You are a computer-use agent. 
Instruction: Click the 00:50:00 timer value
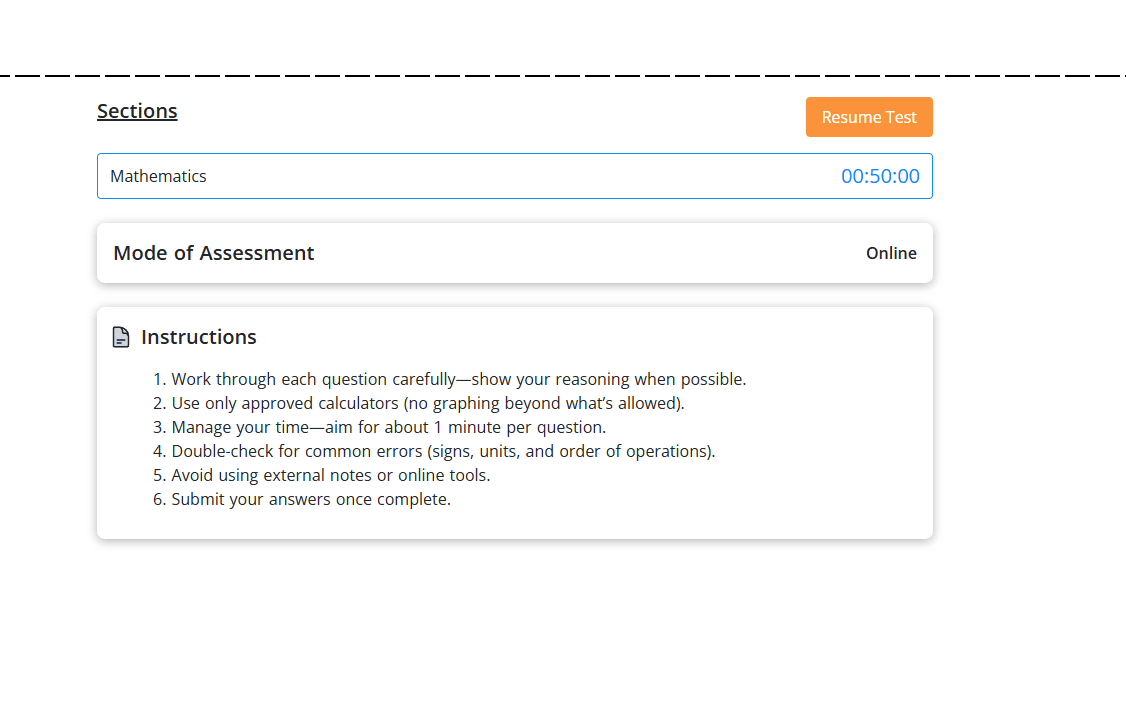click(x=880, y=176)
